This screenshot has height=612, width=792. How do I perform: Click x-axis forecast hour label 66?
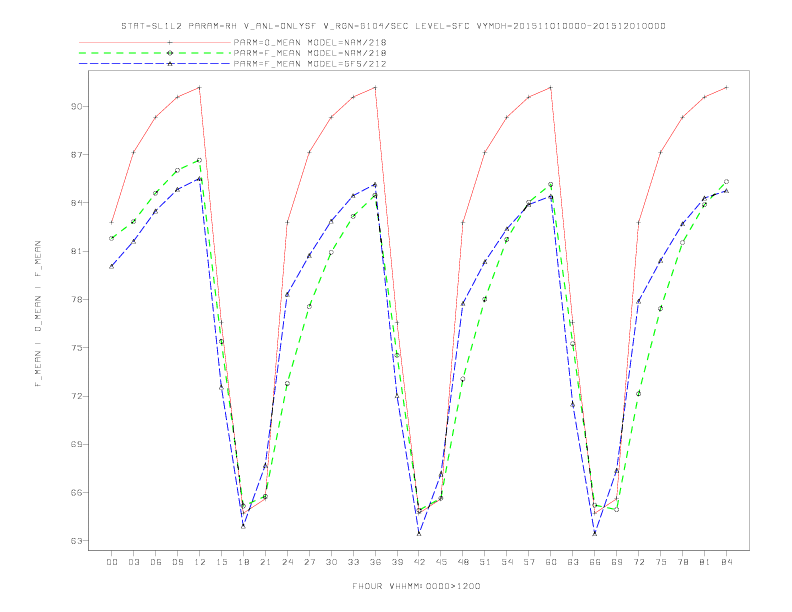pyautogui.click(x=595, y=562)
